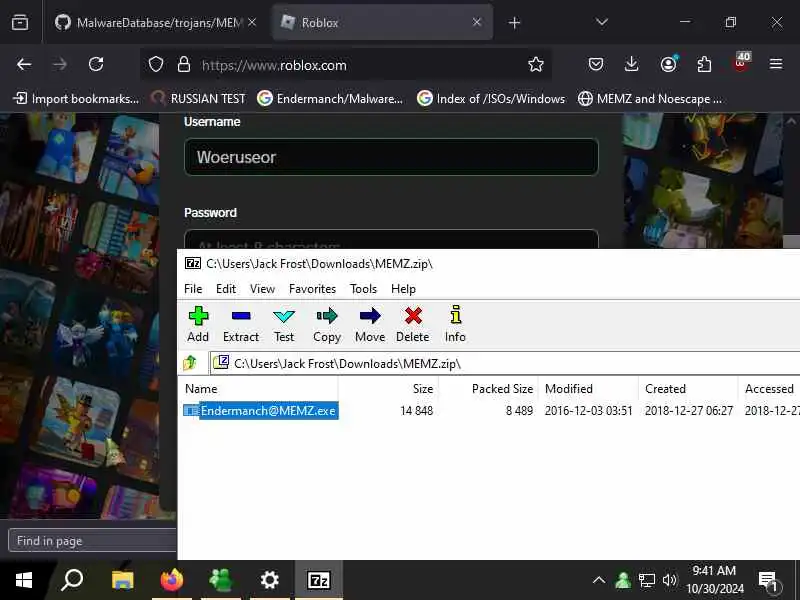Click the red extension badge showing 40
Viewport: 800px width, 600px height.
[741, 63]
